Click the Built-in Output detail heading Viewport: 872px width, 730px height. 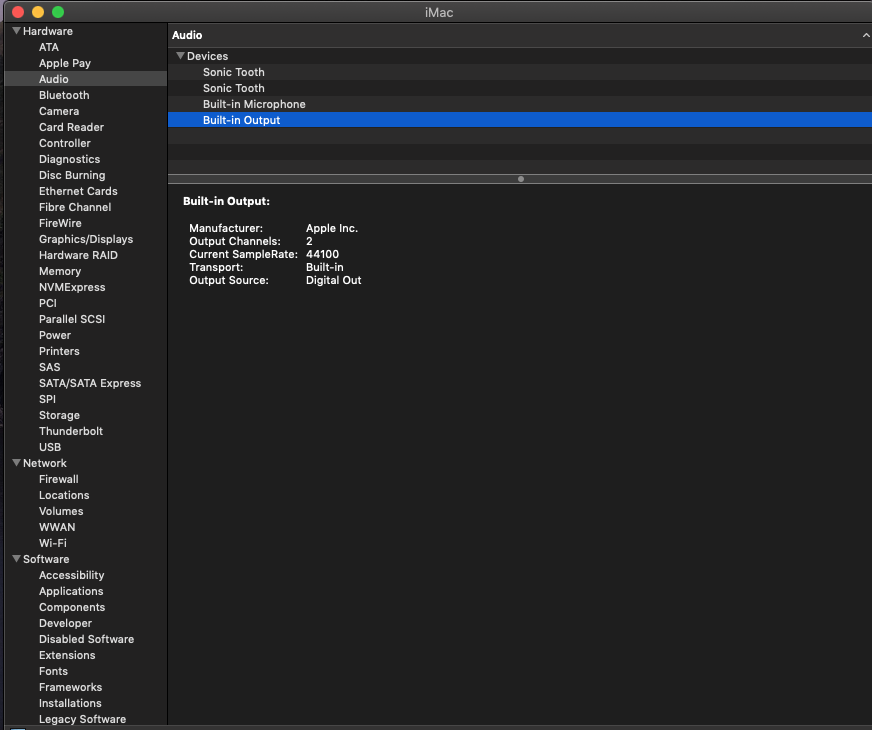(226, 201)
